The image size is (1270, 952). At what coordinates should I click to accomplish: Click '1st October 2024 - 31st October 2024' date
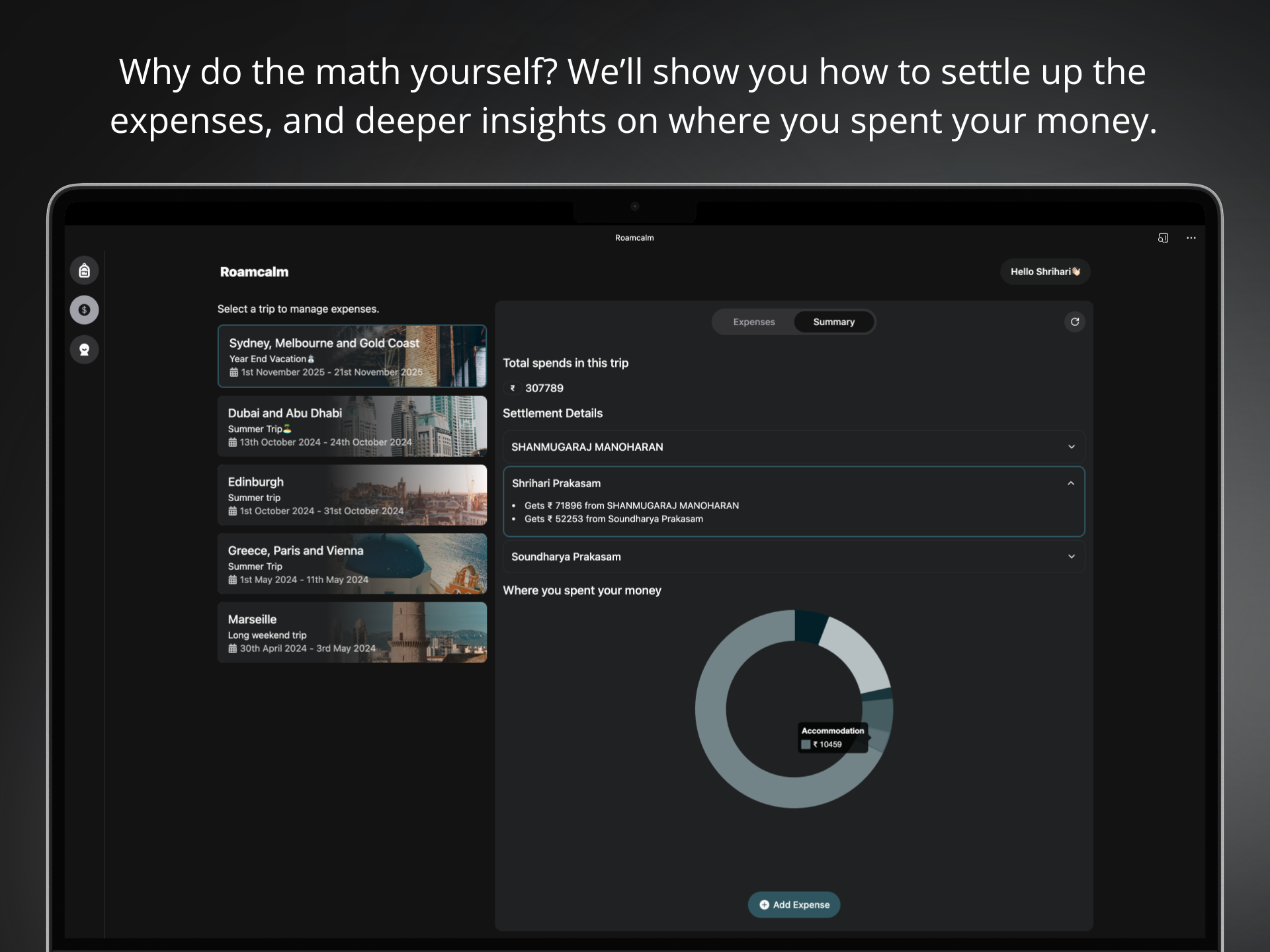click(321, 511)
